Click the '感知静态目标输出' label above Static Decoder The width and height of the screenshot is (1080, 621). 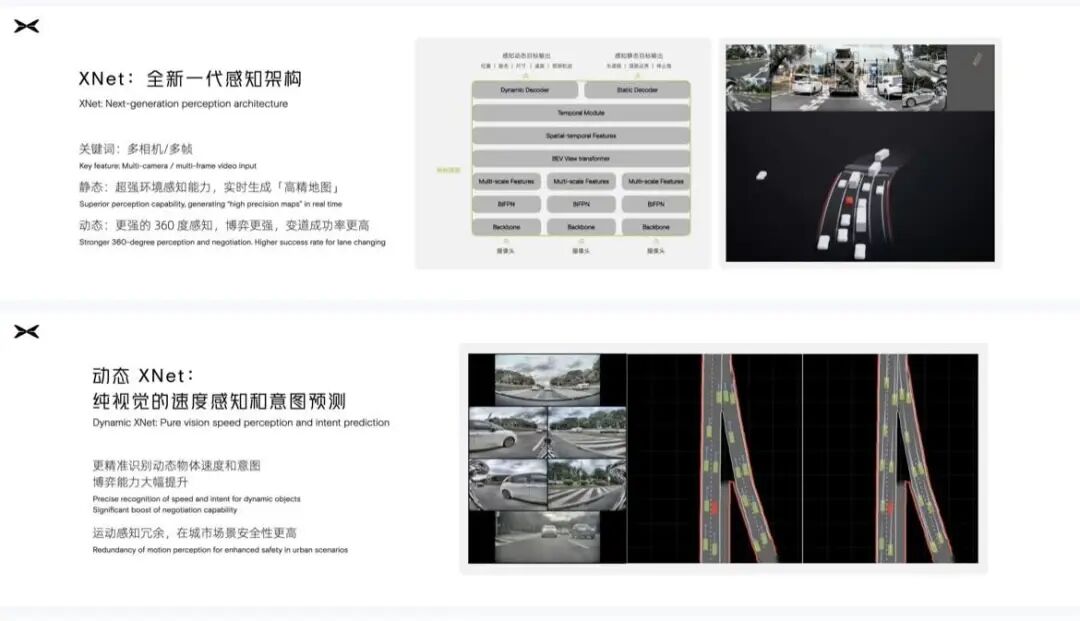click(638, 56)
